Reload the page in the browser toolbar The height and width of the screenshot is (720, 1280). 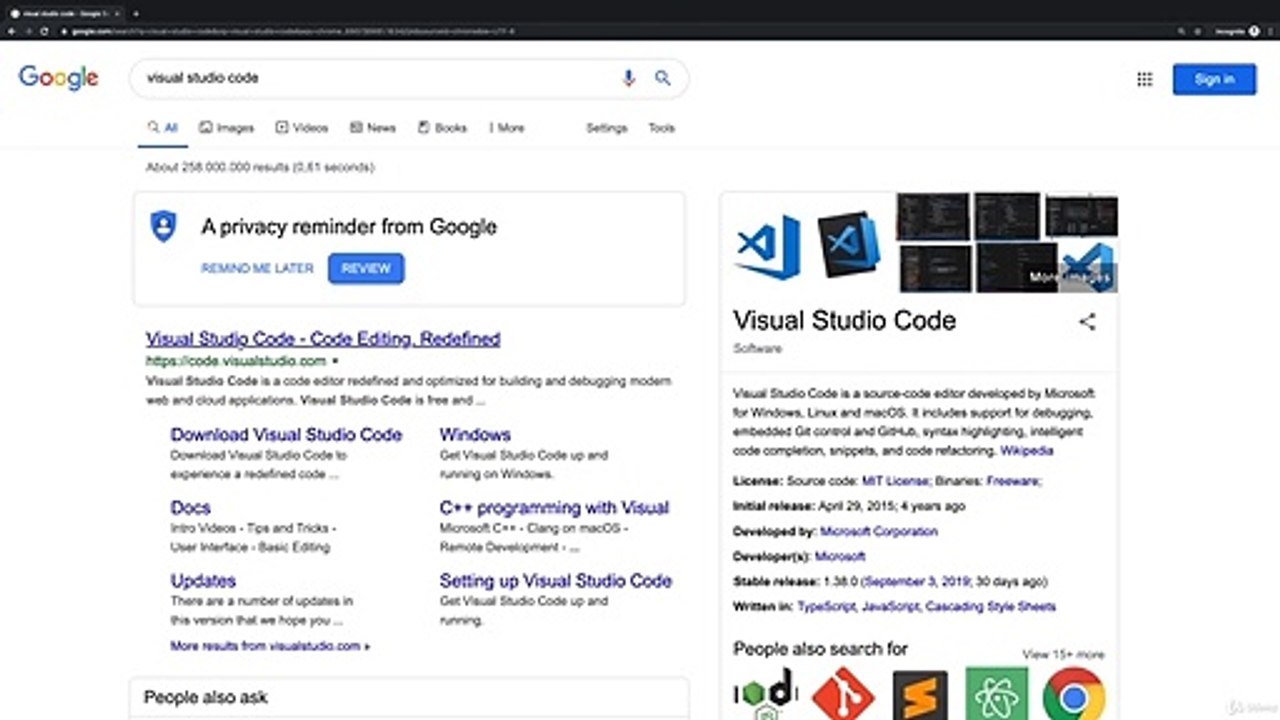(x=45, y=31)
